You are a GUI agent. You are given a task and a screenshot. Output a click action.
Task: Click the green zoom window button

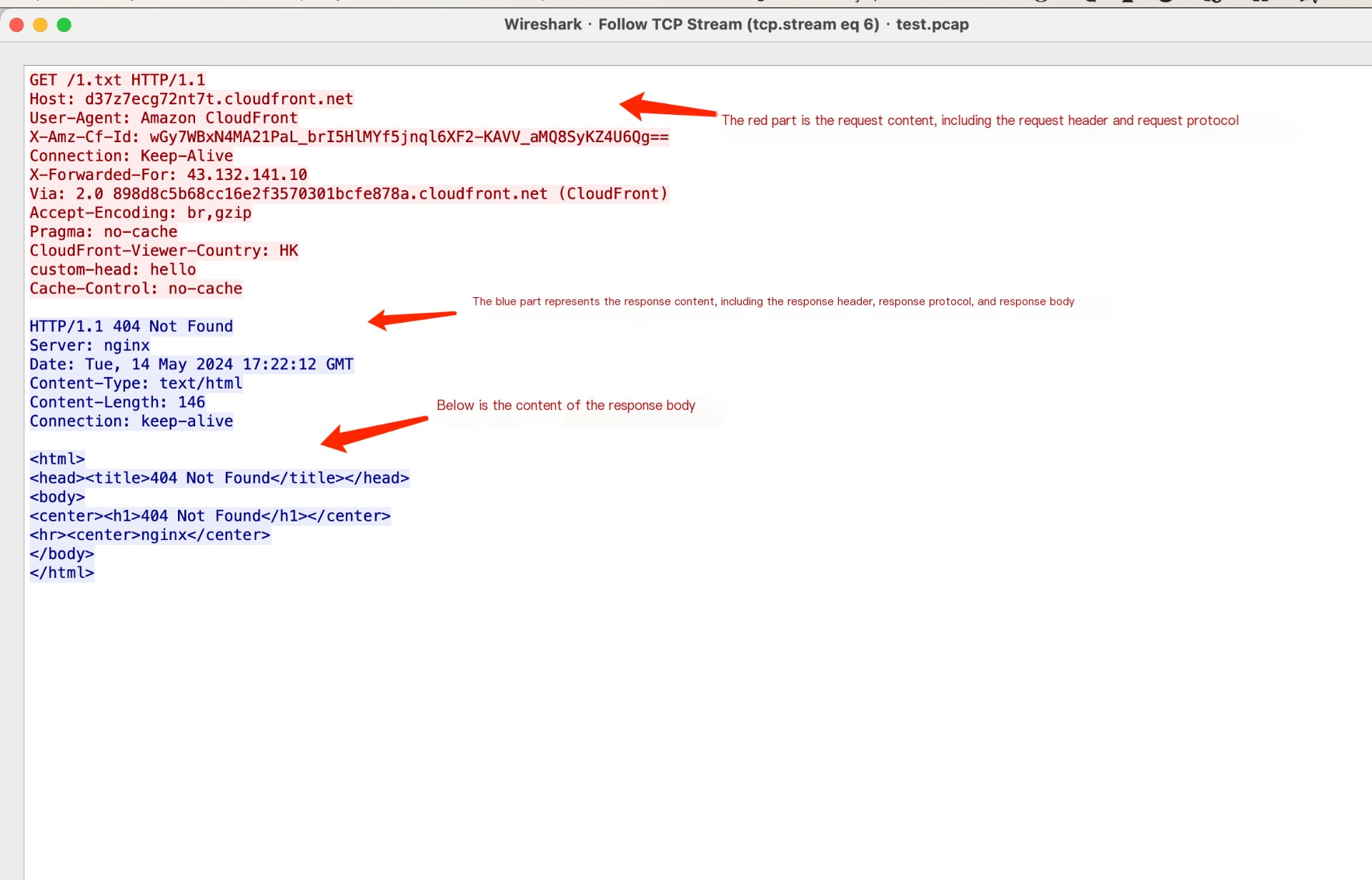pyautogui.click(x=64, y=25)
